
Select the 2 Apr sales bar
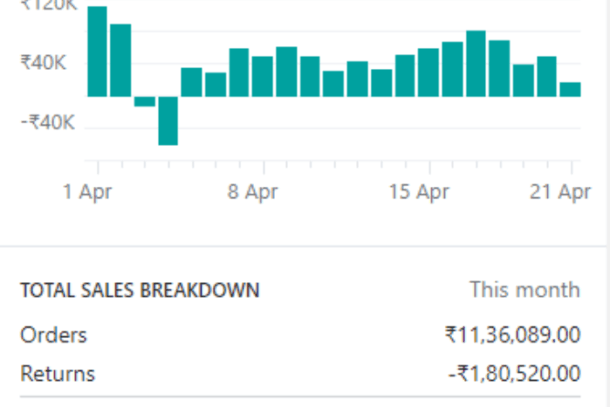coord(121,60)
